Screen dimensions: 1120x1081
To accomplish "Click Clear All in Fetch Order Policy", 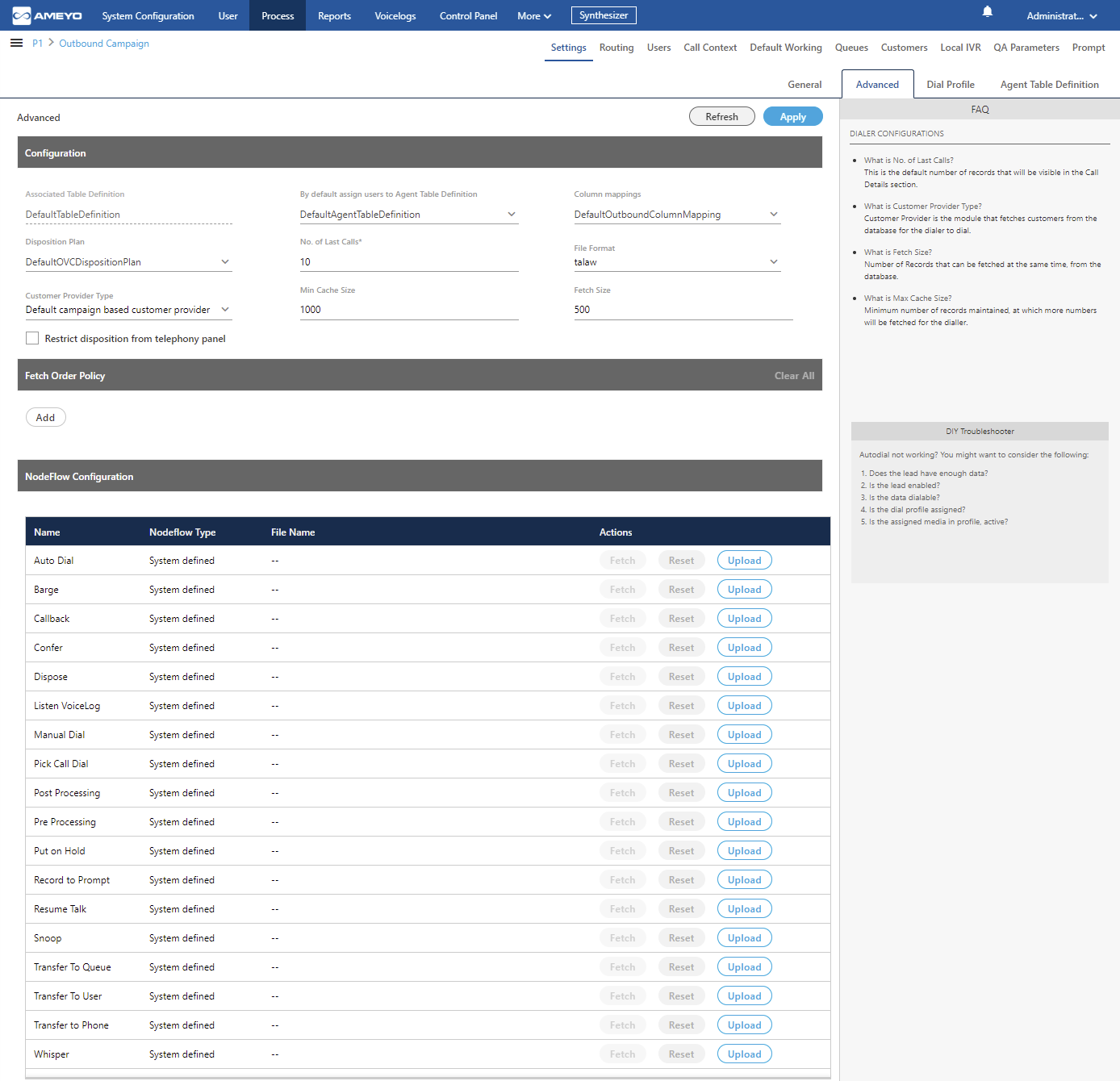I will click(x=794, y=376).
